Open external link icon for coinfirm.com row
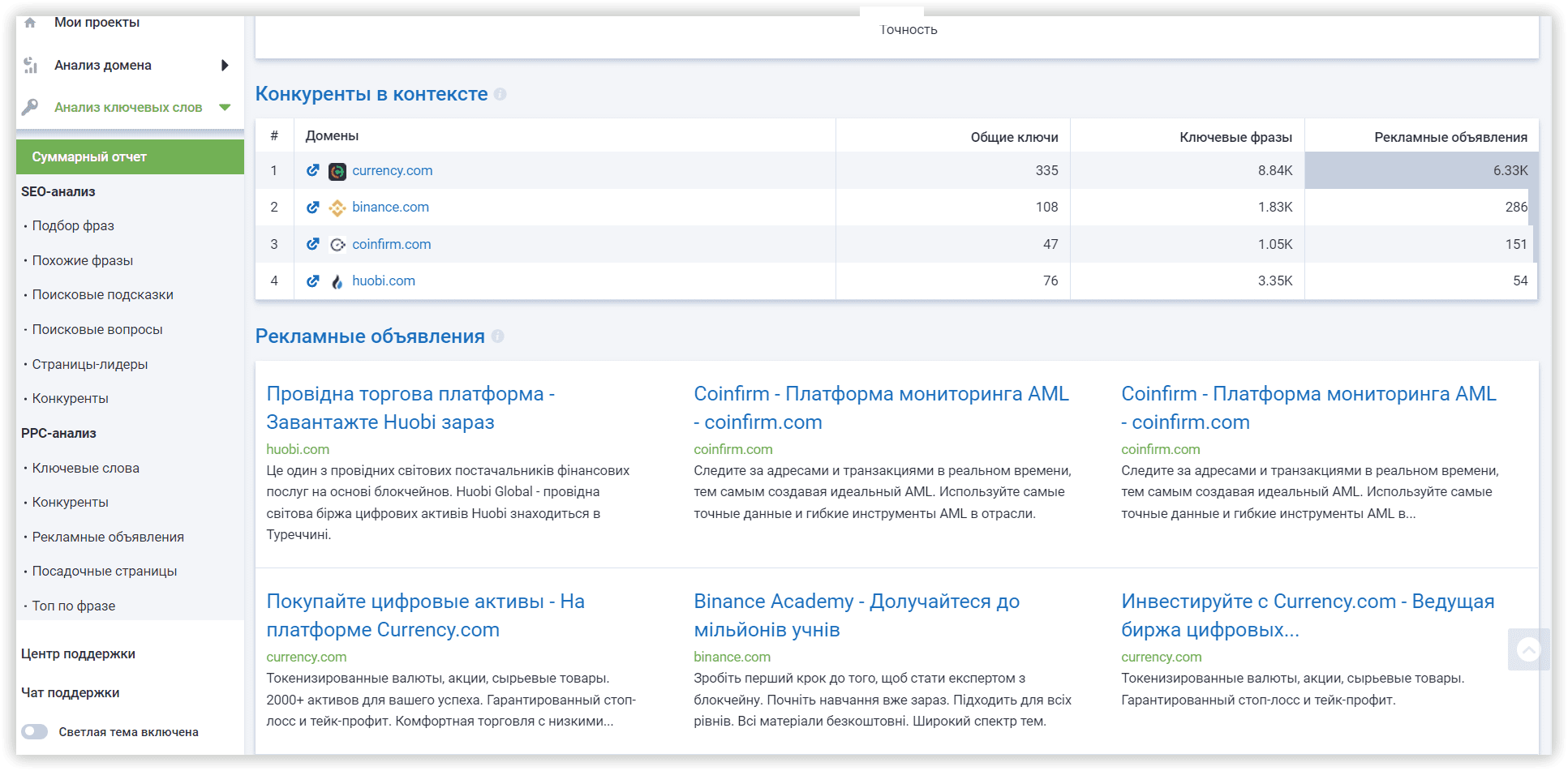The image size is (1568, 771). (x=312, y=244)
